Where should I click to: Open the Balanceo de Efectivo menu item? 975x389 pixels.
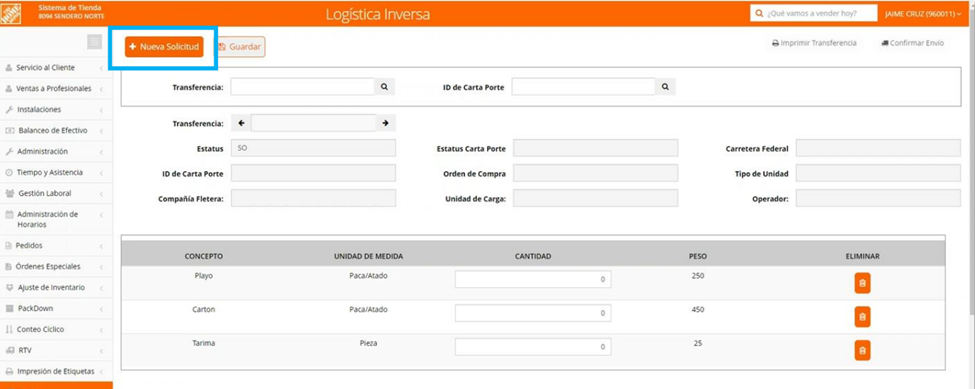[56, 130]
